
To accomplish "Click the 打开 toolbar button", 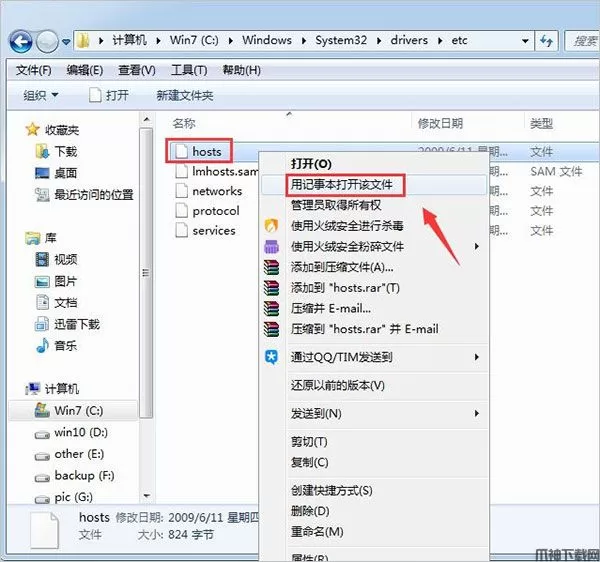I will 109,95.
